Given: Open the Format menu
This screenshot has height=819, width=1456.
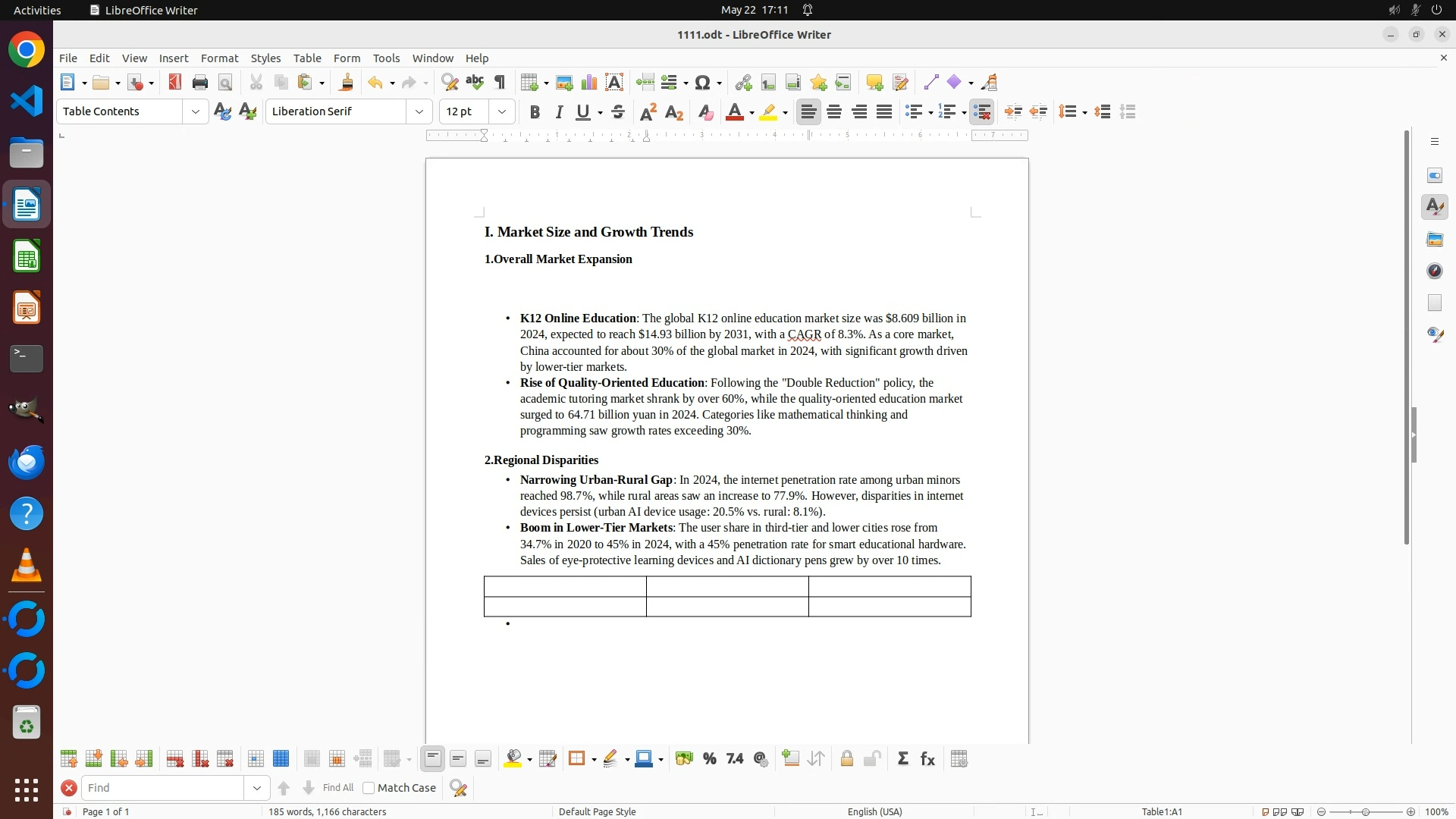Looking at the screenshot, I should pos(219,58).
